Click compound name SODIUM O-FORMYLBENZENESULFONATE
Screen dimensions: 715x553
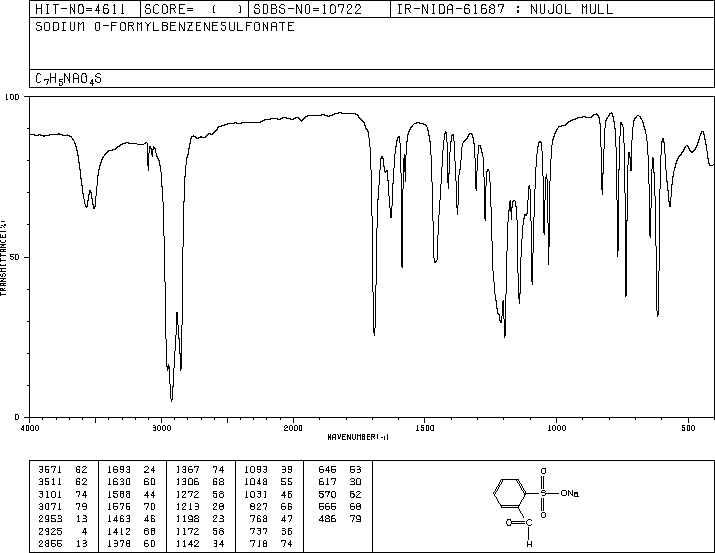point(165,26)
